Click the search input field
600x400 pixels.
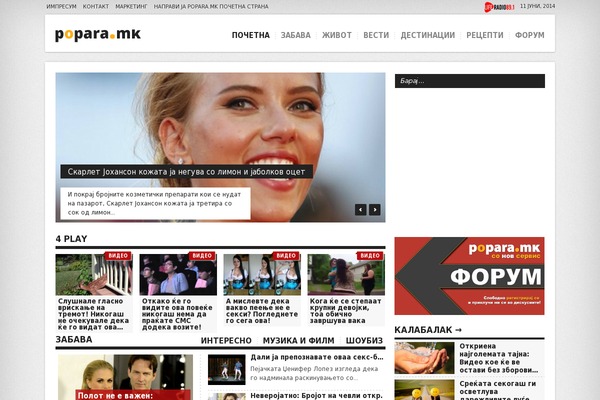point(469,81)
